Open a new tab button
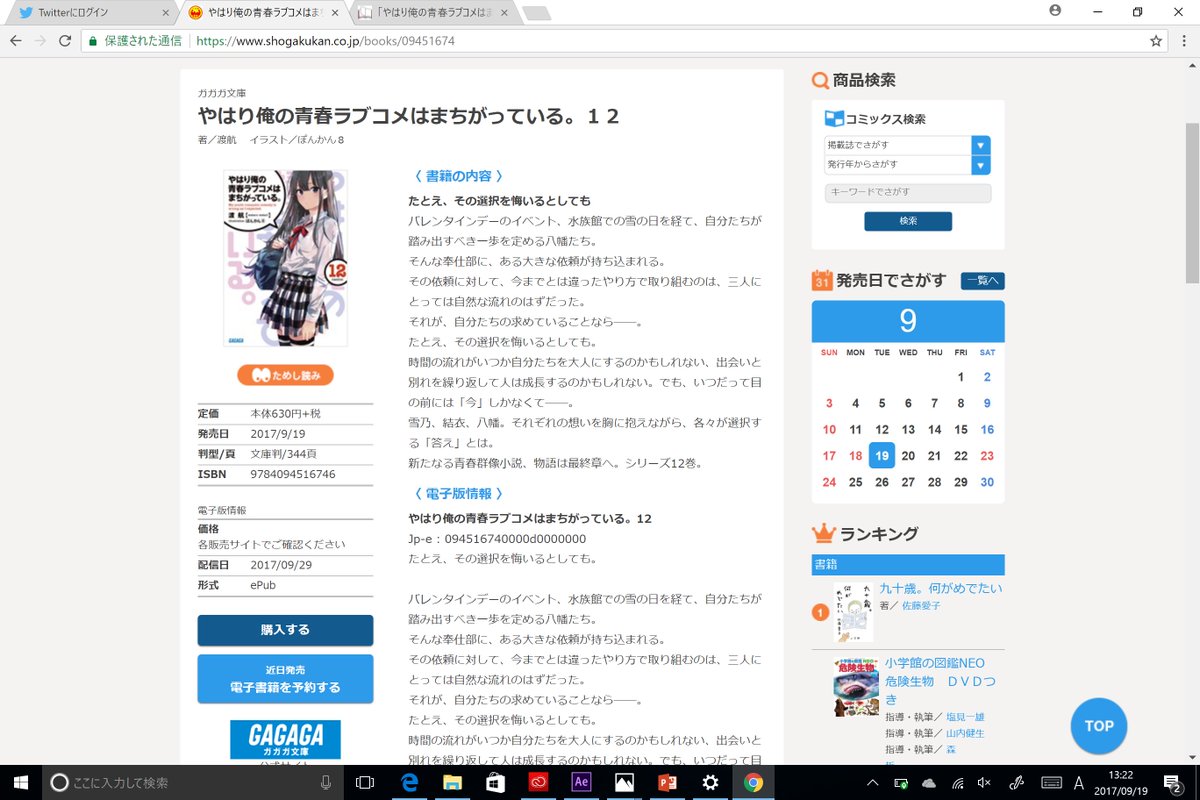Image resolution: width=1200 pixels, height=800 pixels. tap(536, 13)
